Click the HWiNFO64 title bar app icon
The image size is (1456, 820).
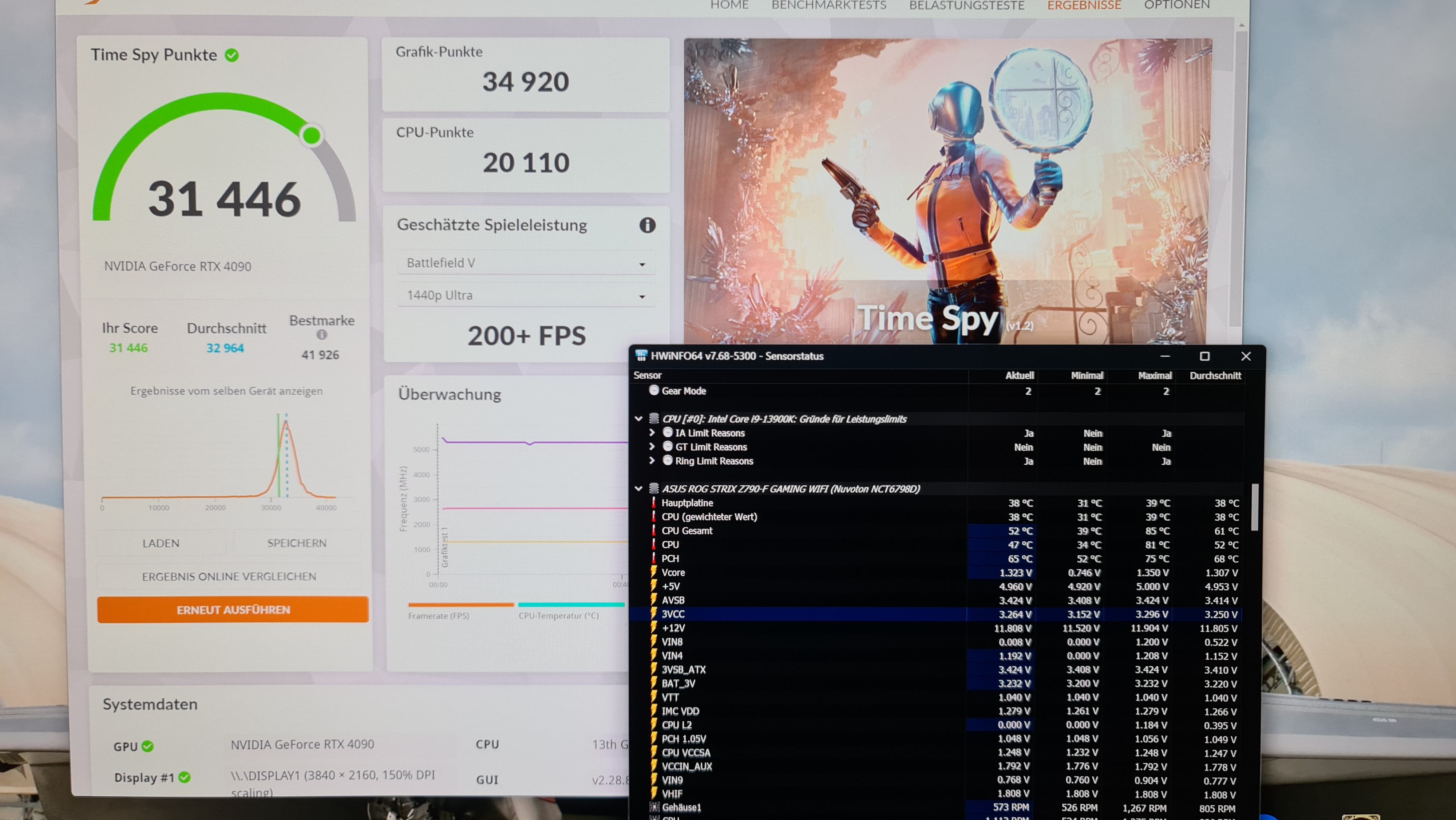coord(641,355)
